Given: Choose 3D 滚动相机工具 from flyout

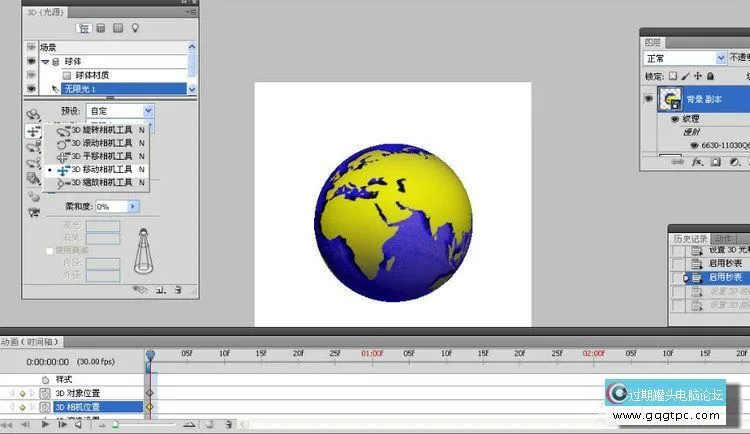Looking at the screenshot, I should point(96,143).
